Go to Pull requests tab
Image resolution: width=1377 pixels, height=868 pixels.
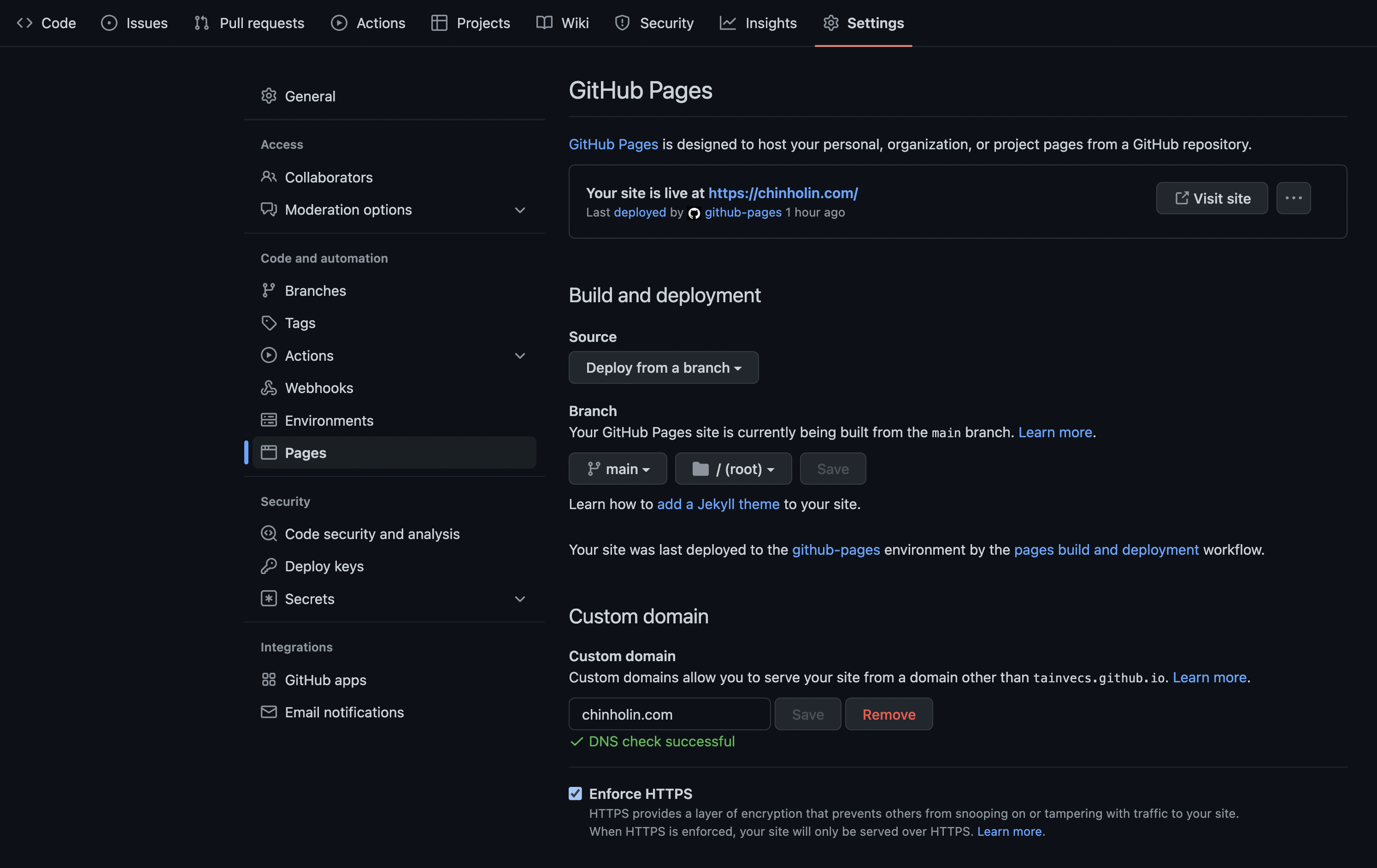point(249,23)
